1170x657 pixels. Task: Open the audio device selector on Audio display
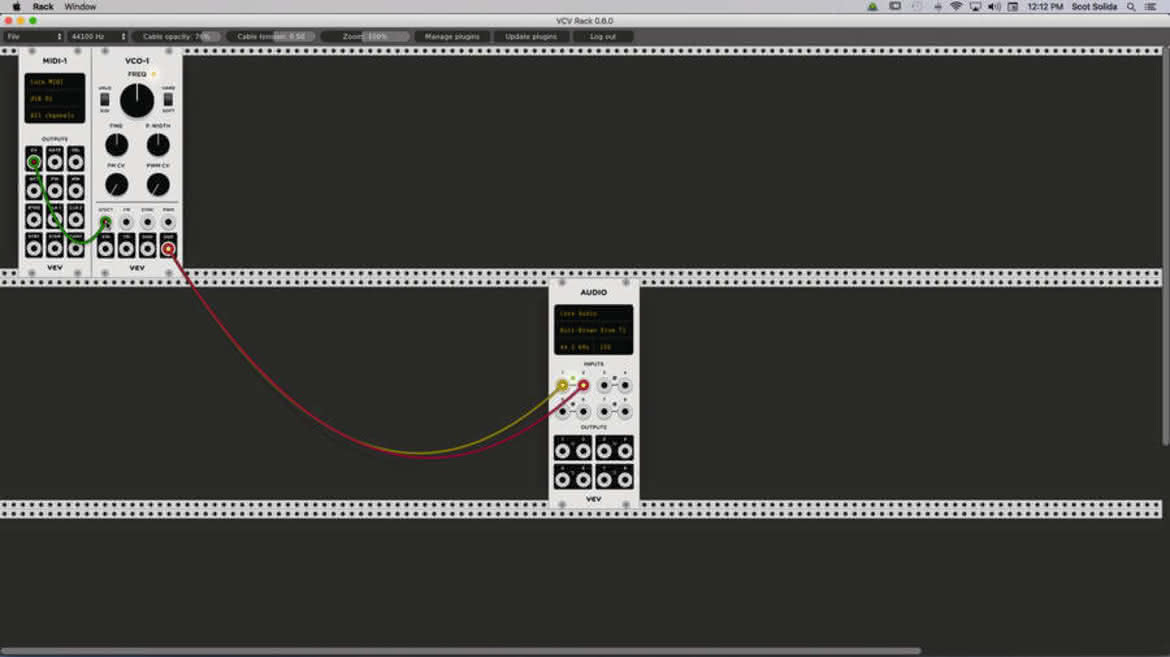pos(594,331)
